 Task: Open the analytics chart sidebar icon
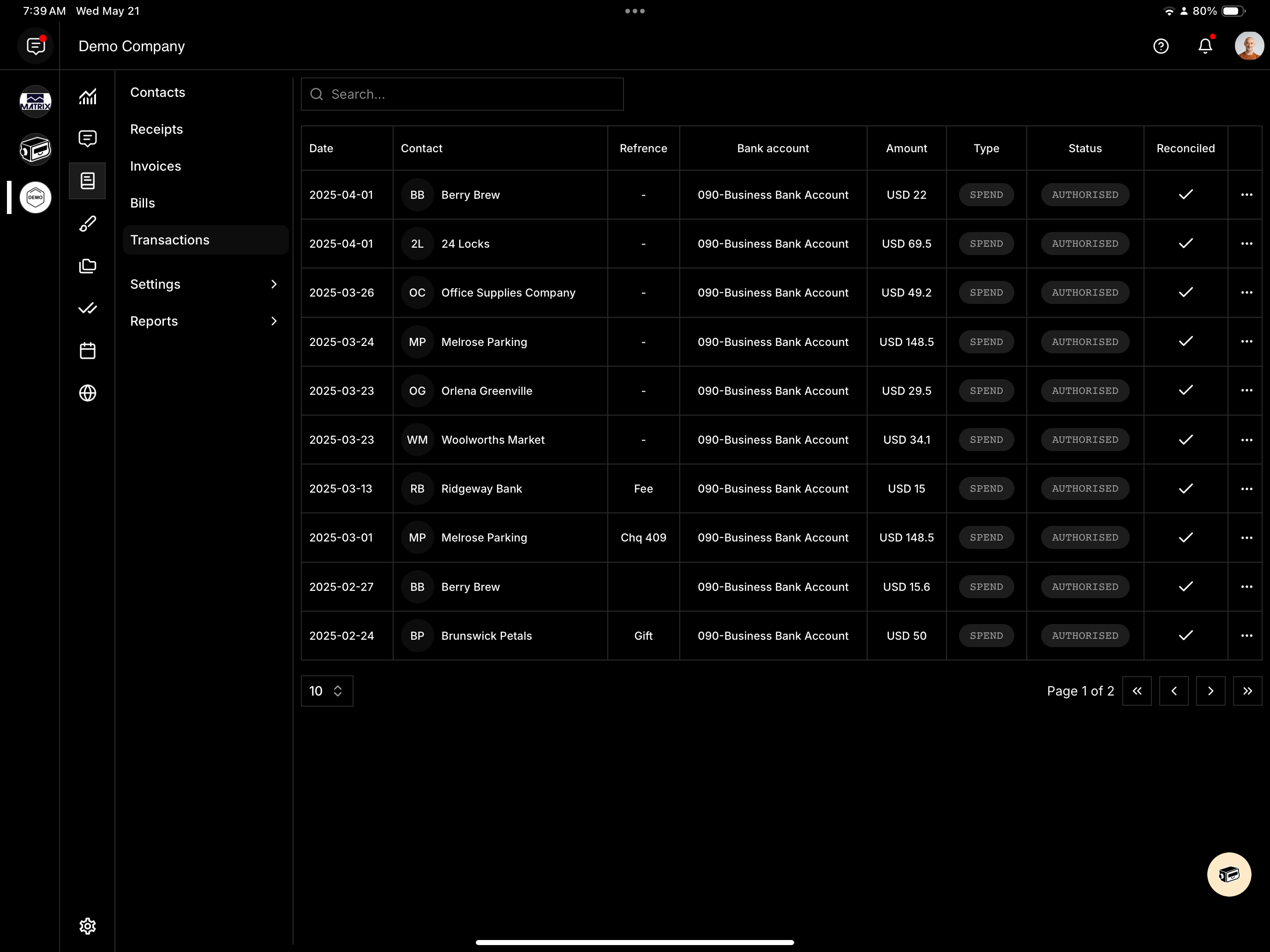87,96
